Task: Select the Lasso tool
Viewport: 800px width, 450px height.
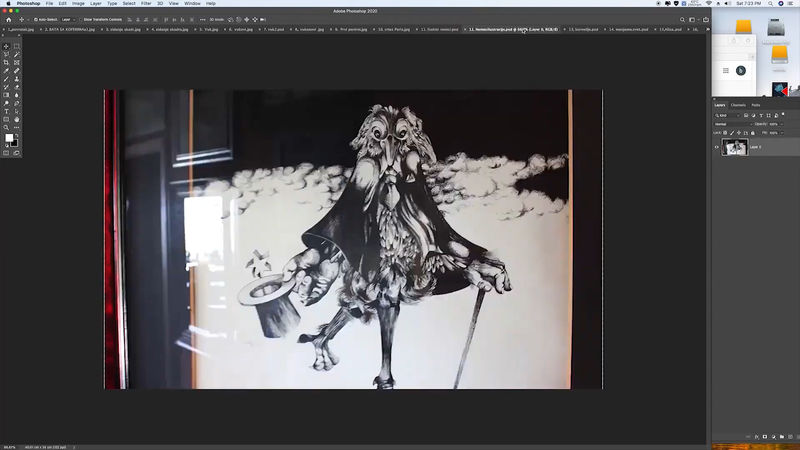Action: (x=6, y=54)
